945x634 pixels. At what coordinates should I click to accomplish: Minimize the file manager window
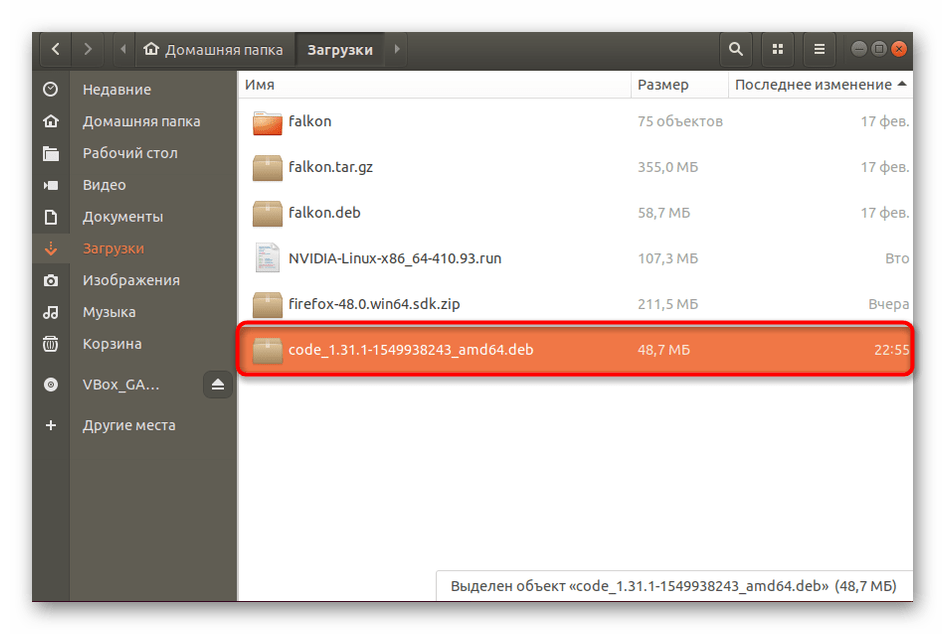pyautogui.click(x=859, y=49)
